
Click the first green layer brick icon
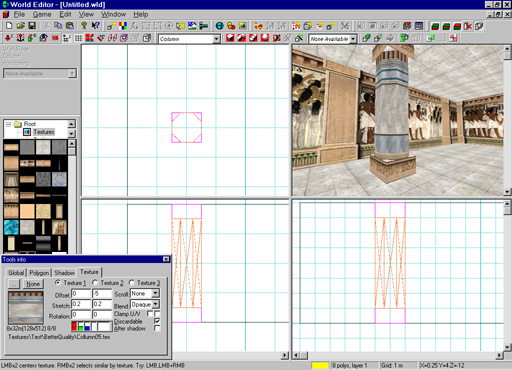tap(435, 26)
